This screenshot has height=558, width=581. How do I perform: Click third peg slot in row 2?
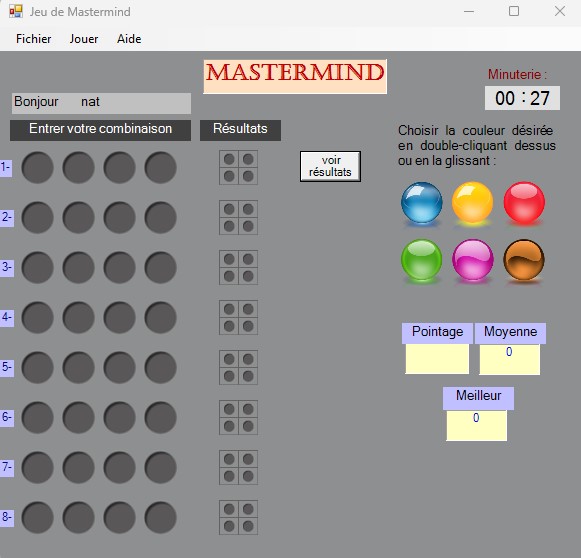(x=119, y=217)
